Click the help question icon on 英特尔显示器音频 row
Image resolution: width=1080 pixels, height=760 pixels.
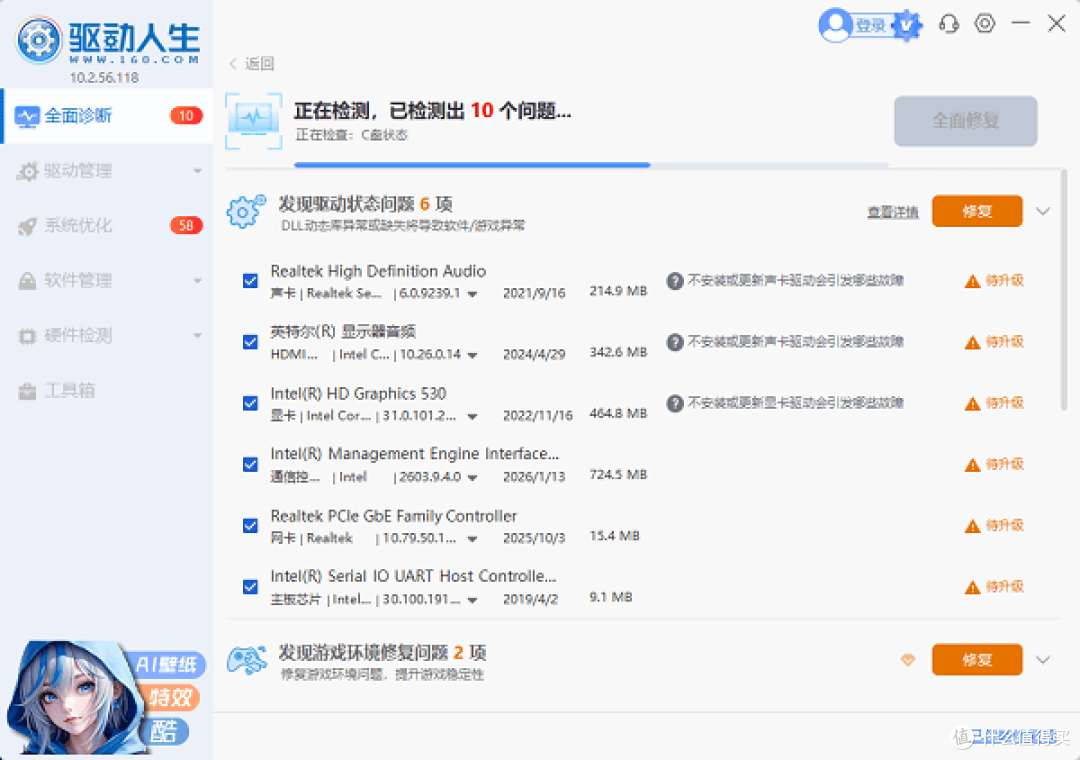675,342
